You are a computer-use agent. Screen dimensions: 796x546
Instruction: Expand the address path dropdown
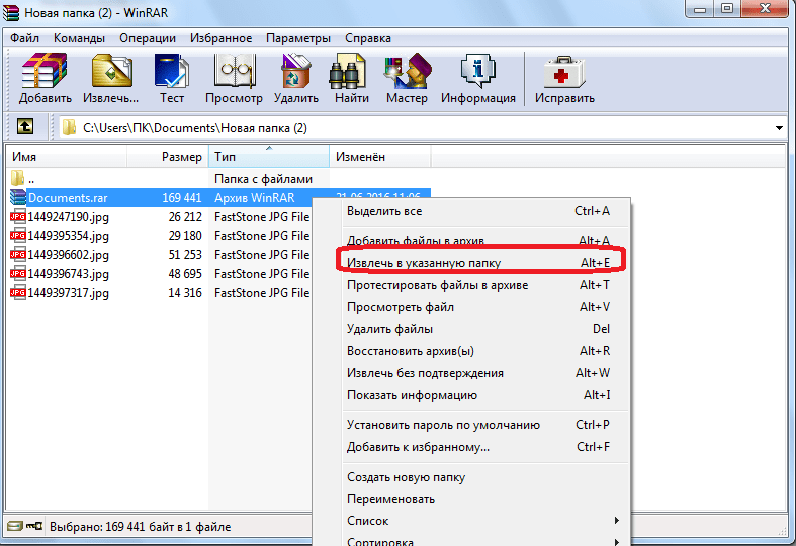(x=779, y=128)
